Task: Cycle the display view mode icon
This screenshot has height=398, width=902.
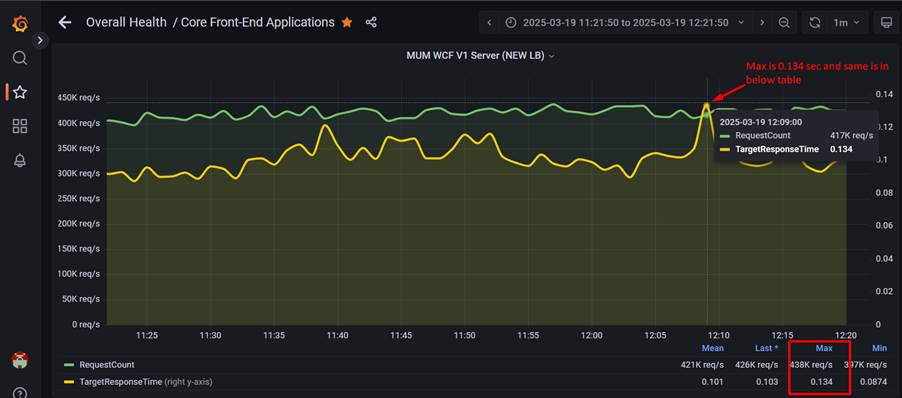Action: 886,22
